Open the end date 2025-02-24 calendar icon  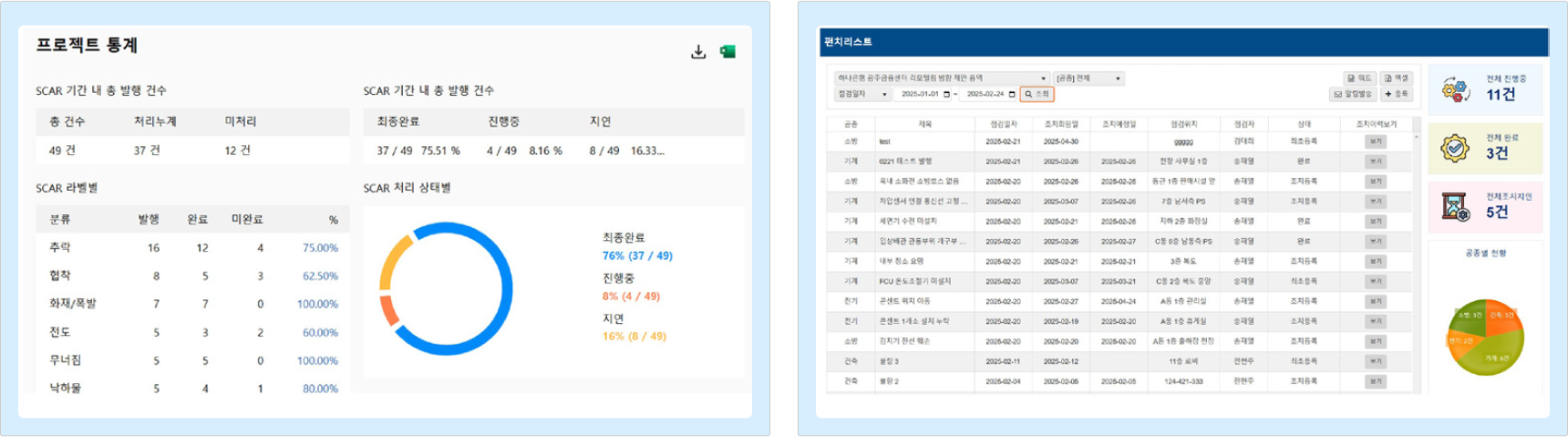pos(1012,95)
